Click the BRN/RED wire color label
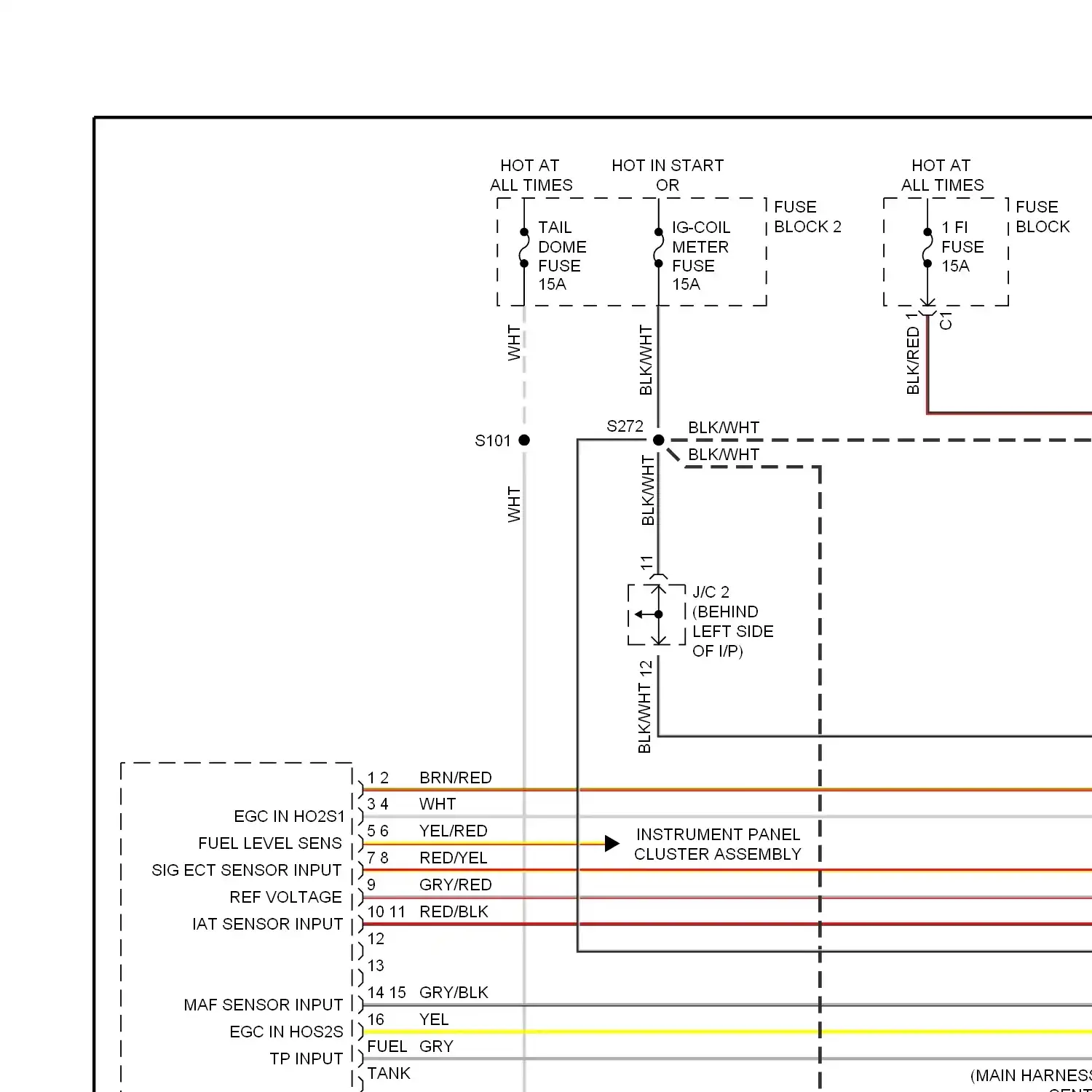The image size is (1092, 1092). click(456, 778)
